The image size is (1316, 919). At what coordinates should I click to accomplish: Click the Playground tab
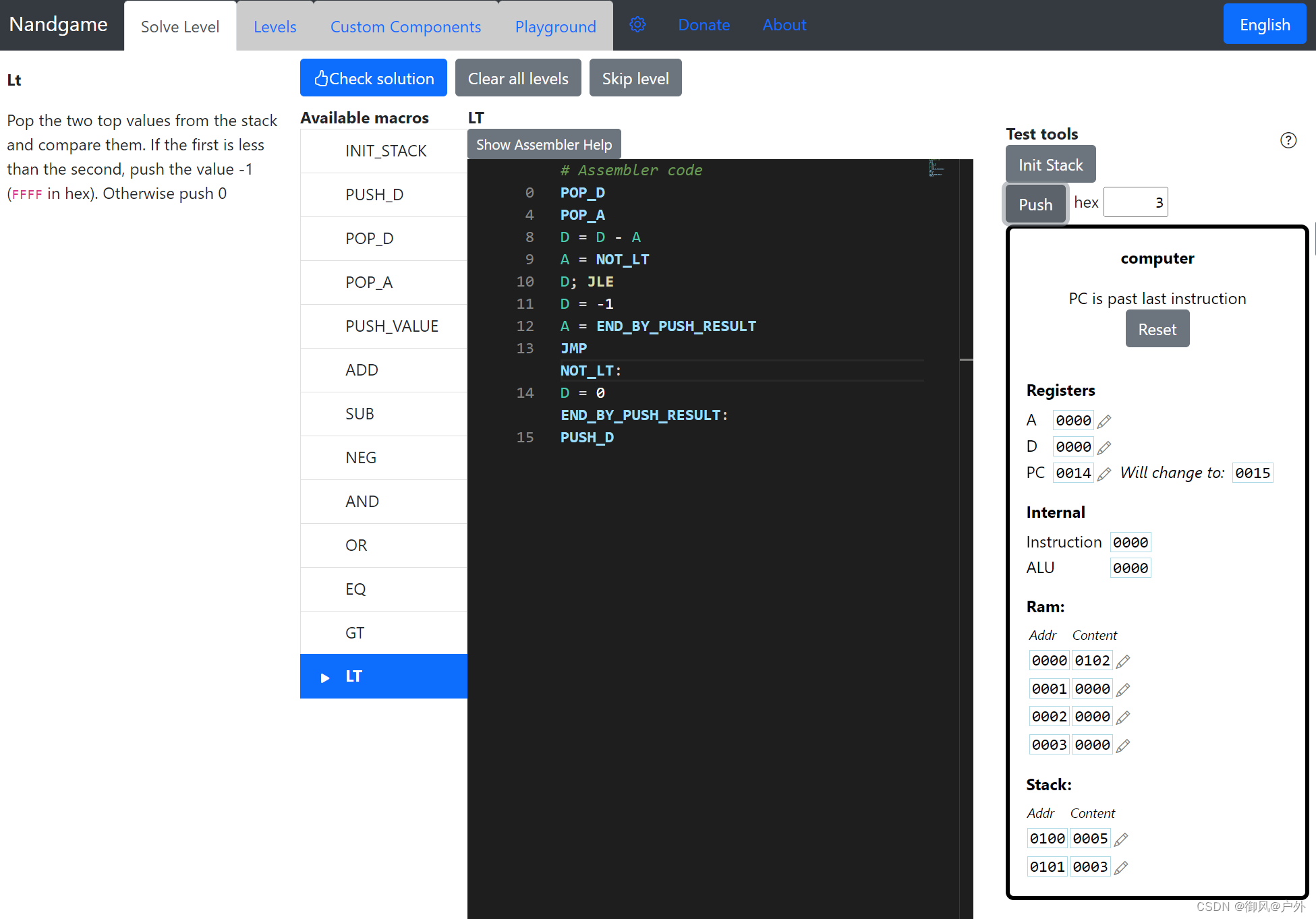[555, 26]
